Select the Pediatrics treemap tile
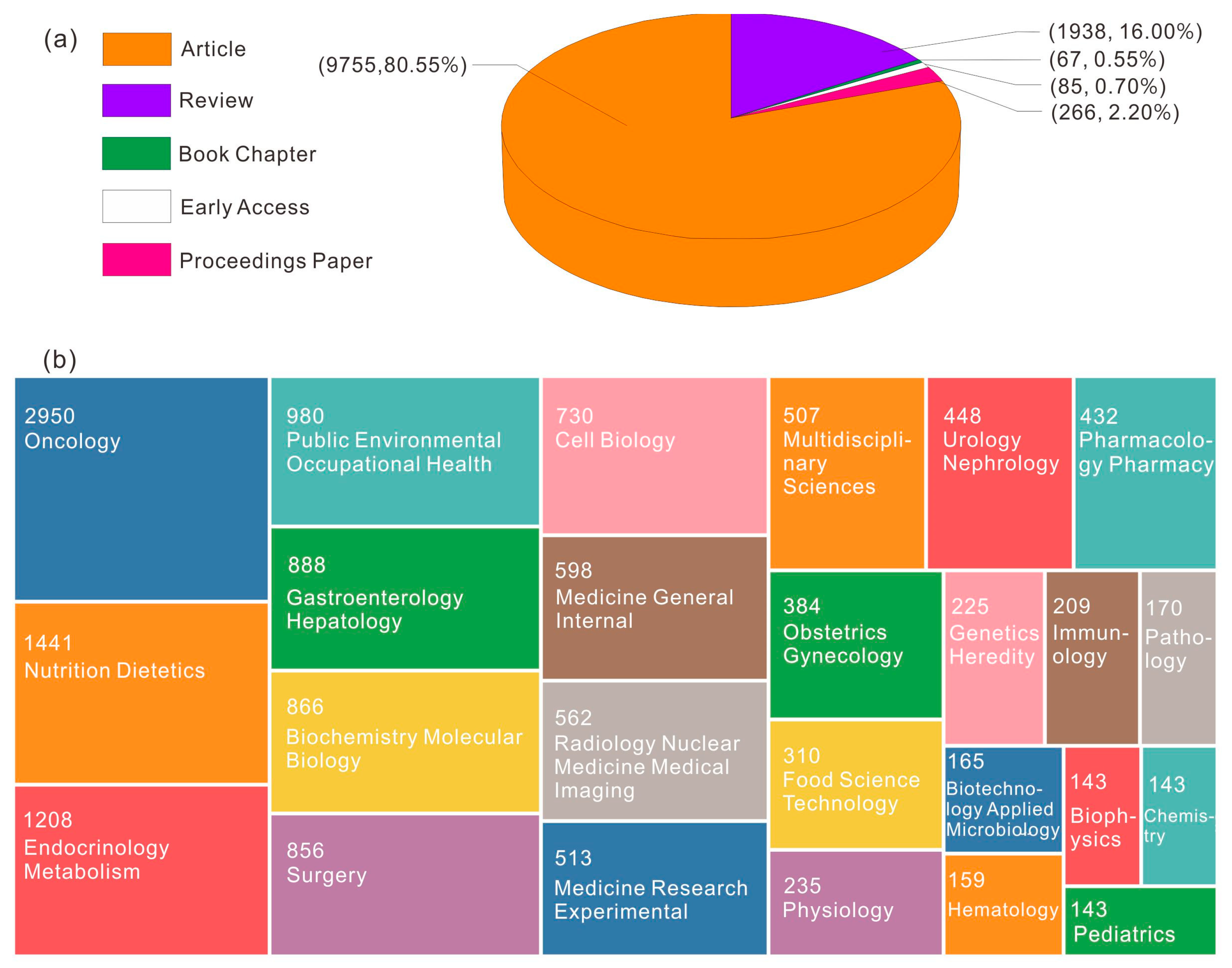 coord(1140,920)
